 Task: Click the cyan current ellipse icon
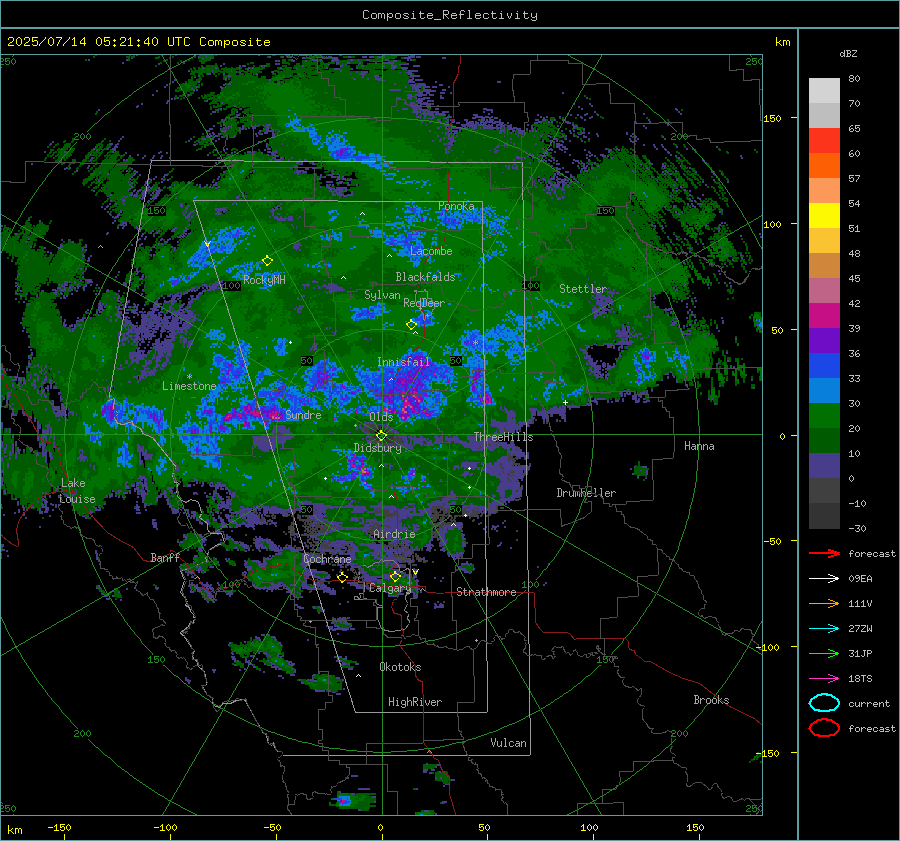[x=824, y=703]
